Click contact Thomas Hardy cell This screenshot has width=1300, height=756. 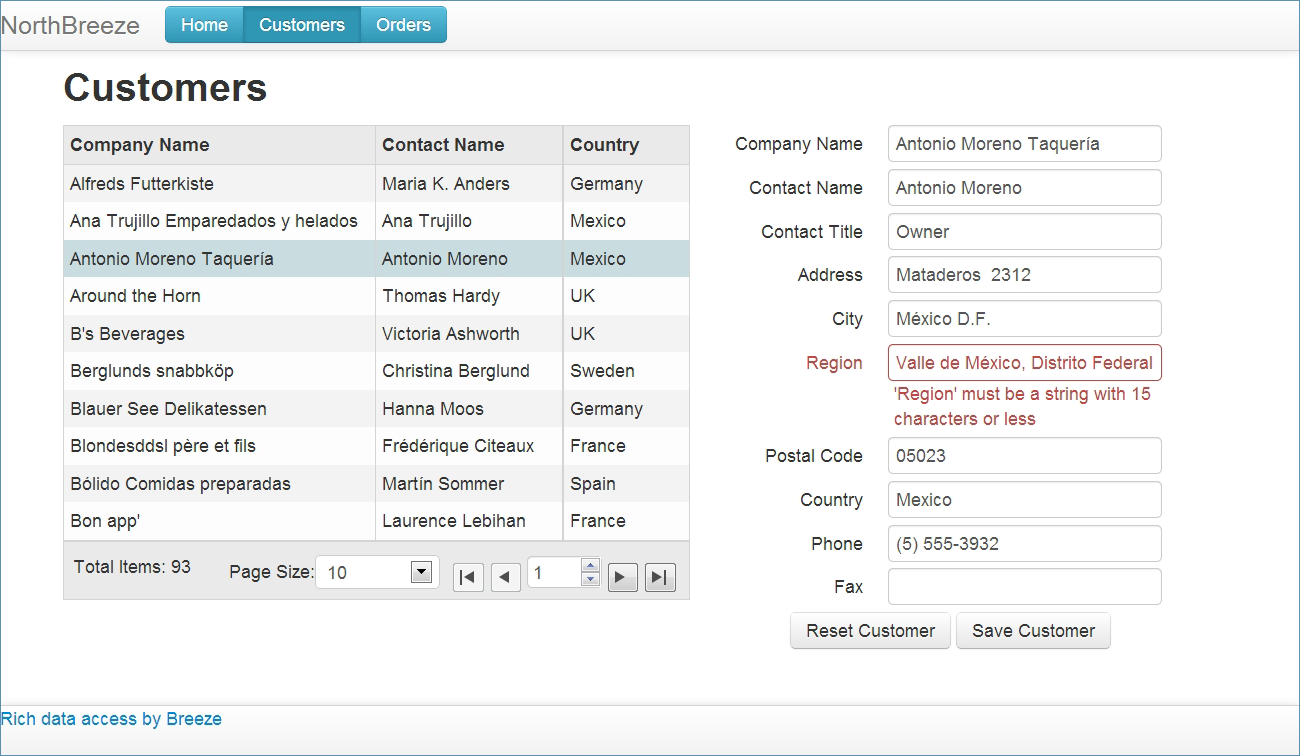(x=469, y=296)
